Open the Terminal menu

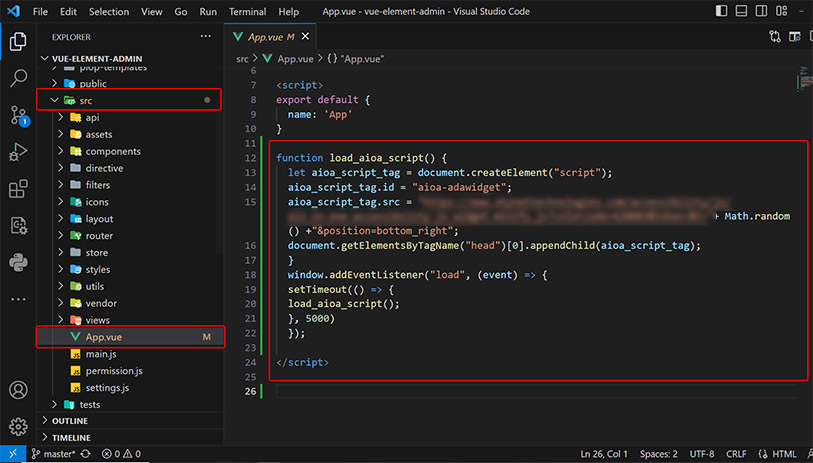[x=247, y=11]
